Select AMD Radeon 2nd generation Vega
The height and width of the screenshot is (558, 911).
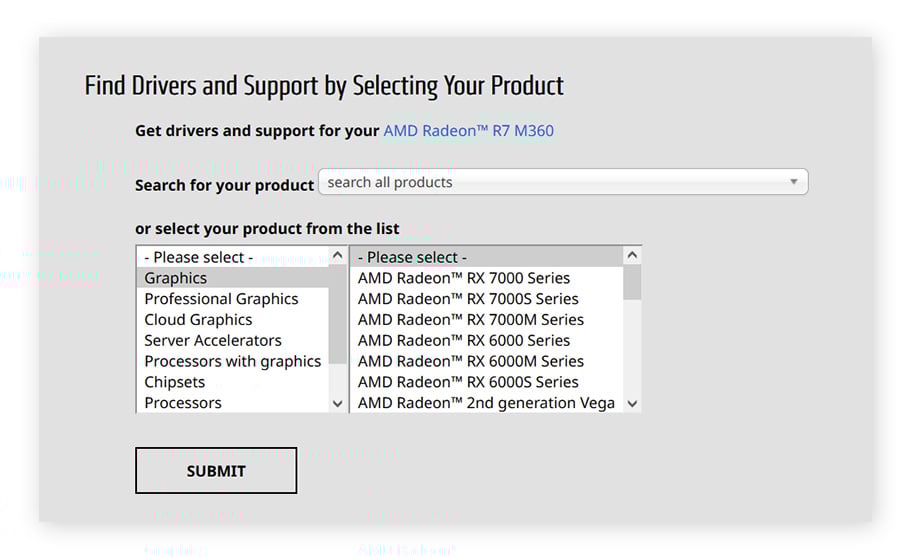487,403
